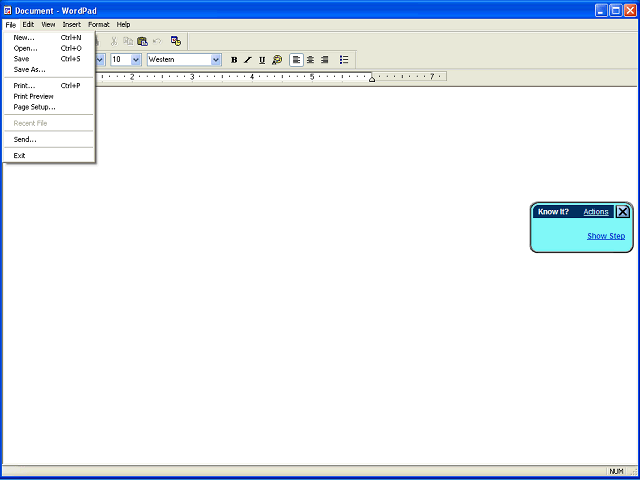This screenshot has height=480, width=640.
Task: Click the Paste clipboard icon
Action: point(142,41)
